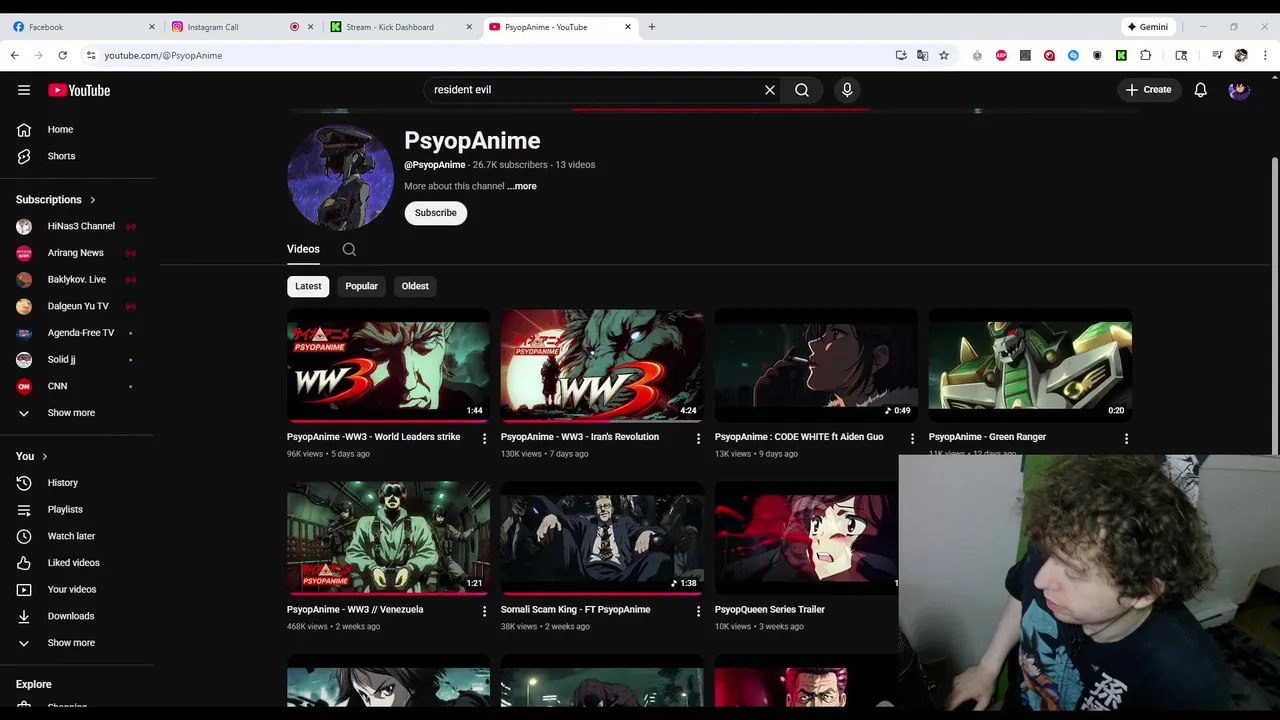Switch to the Facebook browser tab
Screen dimensions: 1280x720
coord(84,27)
